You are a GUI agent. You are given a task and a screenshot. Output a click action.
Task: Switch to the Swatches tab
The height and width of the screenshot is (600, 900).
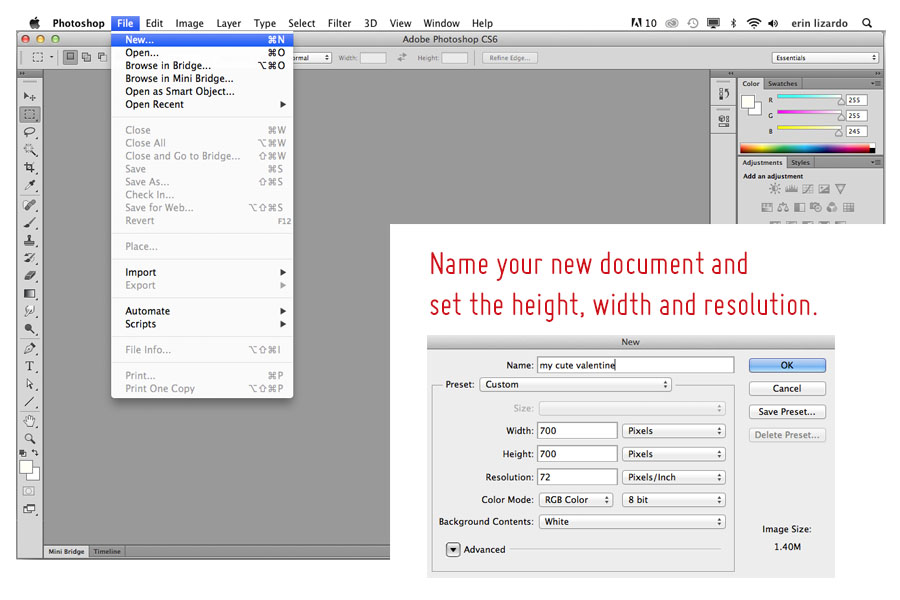point(782,84)
